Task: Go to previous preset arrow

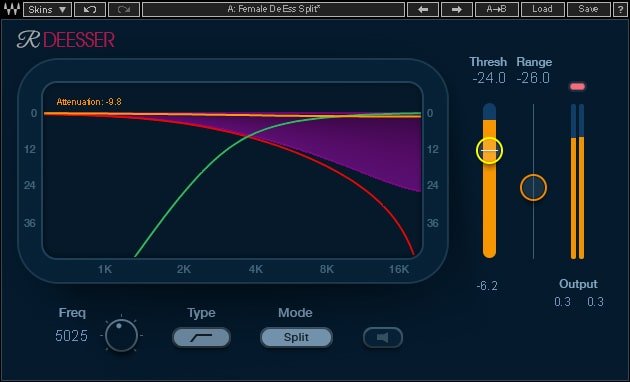Action: [423, 9]
